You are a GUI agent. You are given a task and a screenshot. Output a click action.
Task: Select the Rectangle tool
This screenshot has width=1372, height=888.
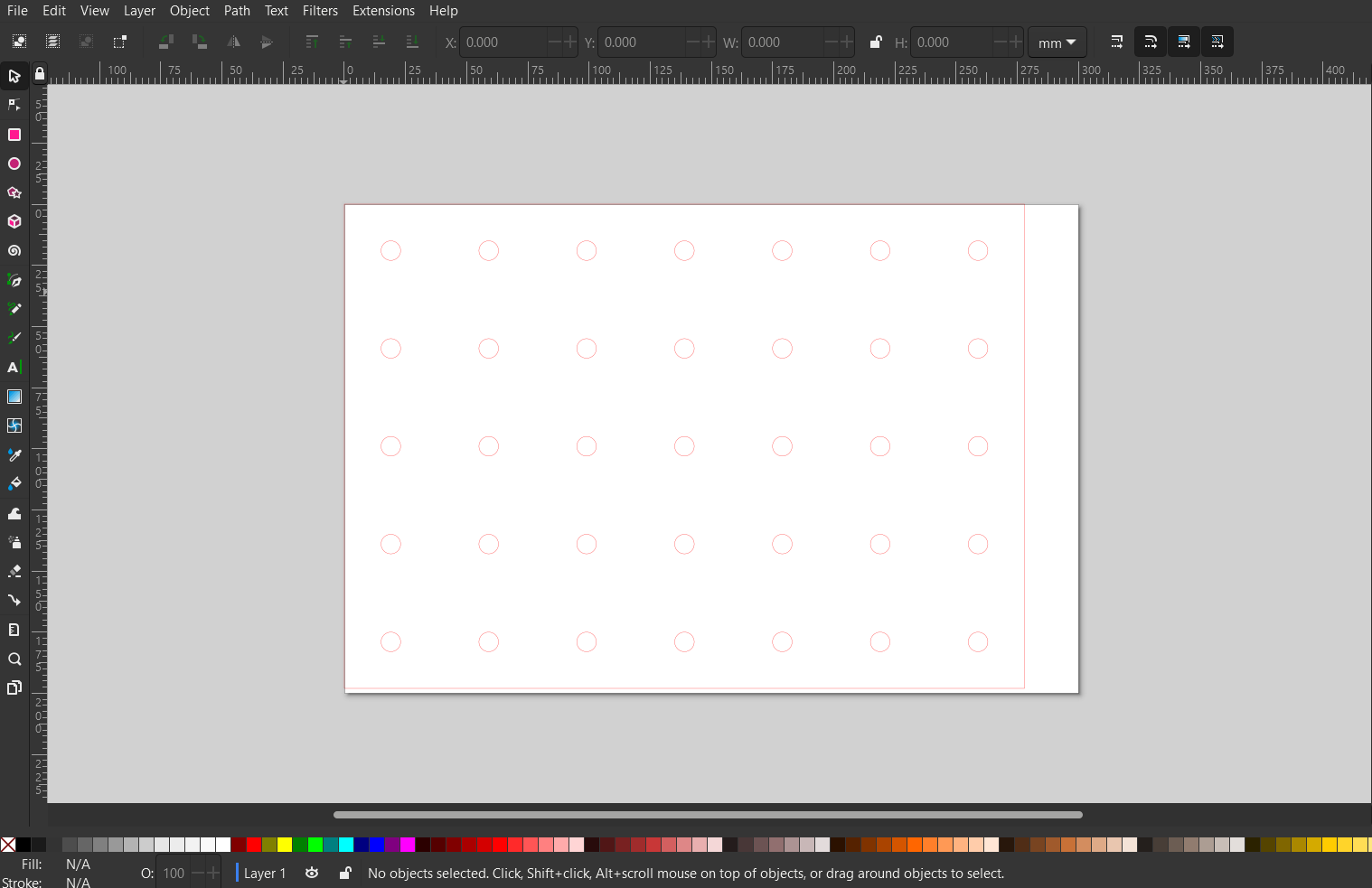tap(14, 135)
